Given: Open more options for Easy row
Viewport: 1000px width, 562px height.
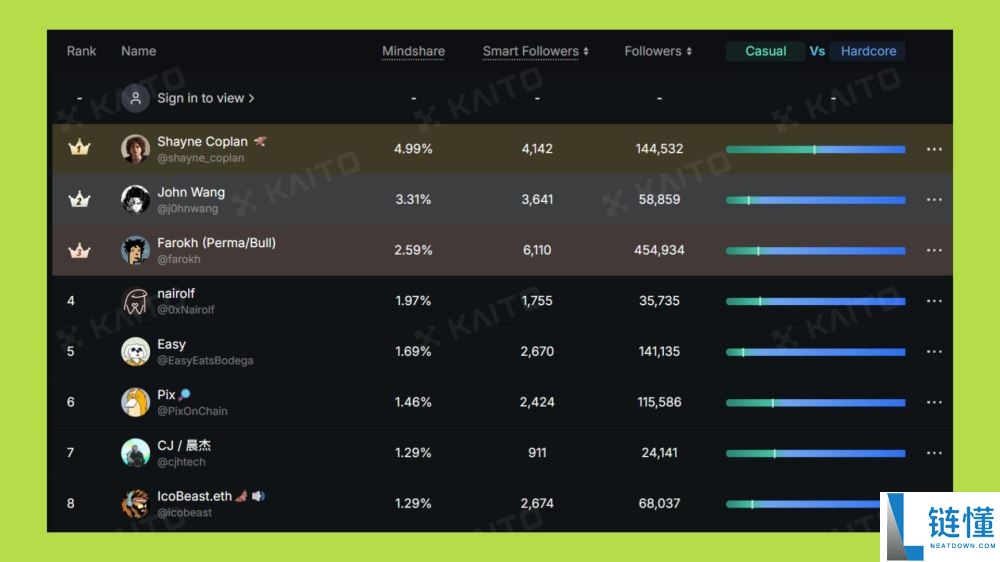Looking at the screenshot, I should click(934, 351).
